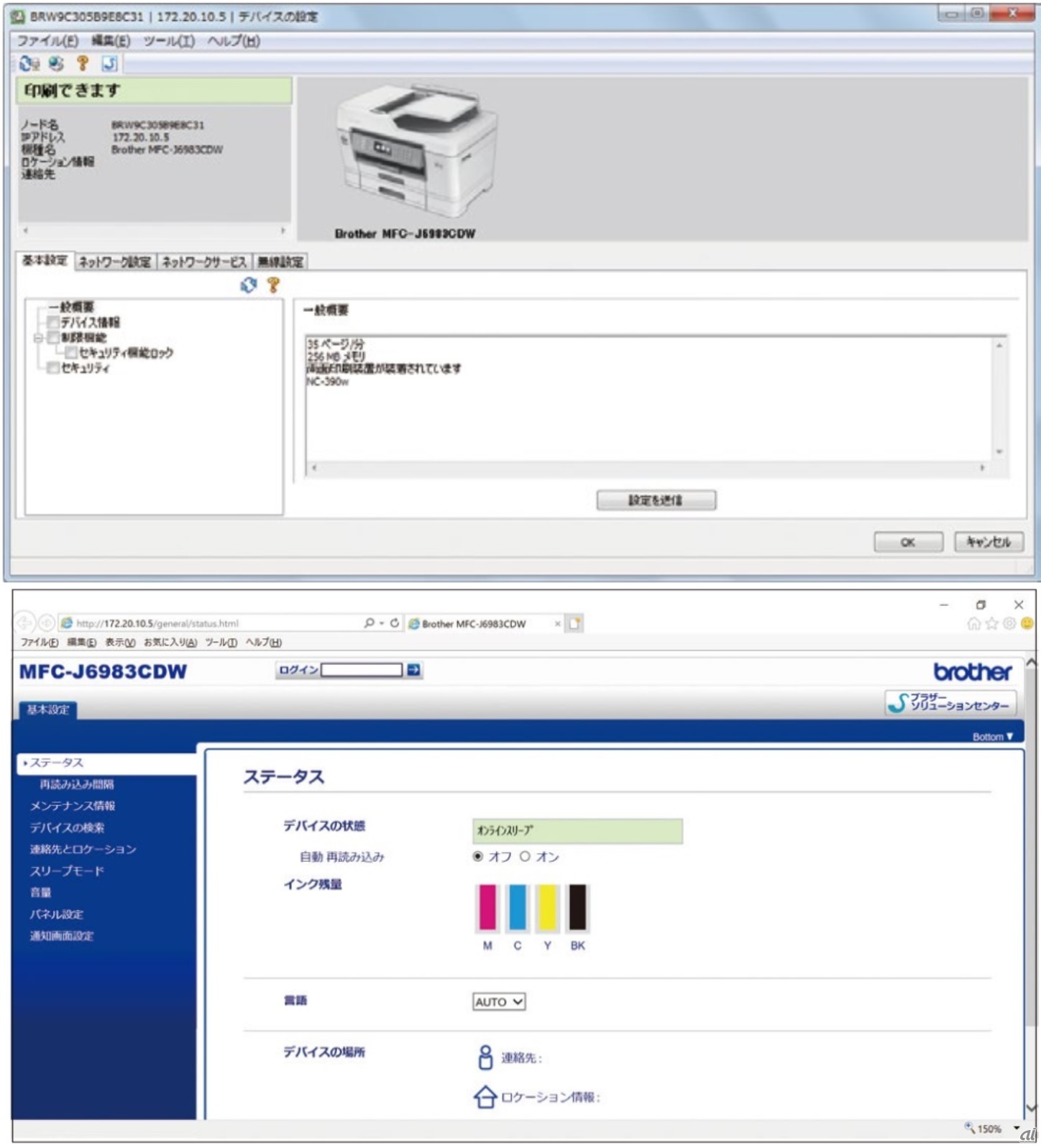Click the cyan ink level bar

click(518, 908)
